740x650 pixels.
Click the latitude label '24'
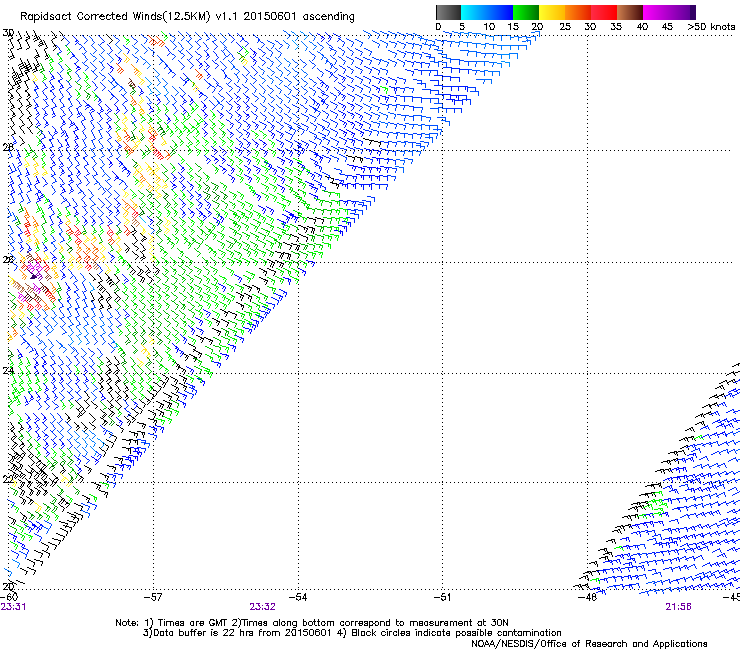pos(8,371)
